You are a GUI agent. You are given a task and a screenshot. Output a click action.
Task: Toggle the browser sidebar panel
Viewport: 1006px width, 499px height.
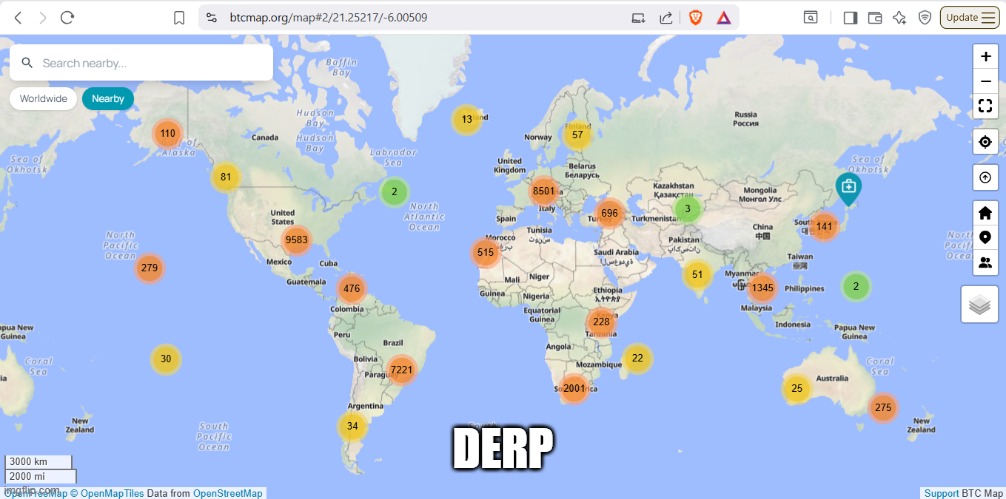(850, 17)
